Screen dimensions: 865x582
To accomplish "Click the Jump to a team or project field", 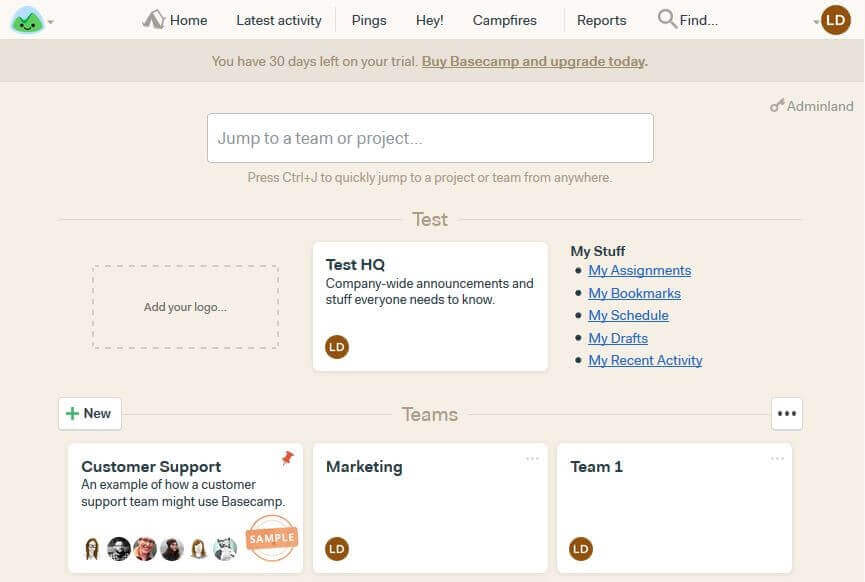I will [x=429, y=138].
